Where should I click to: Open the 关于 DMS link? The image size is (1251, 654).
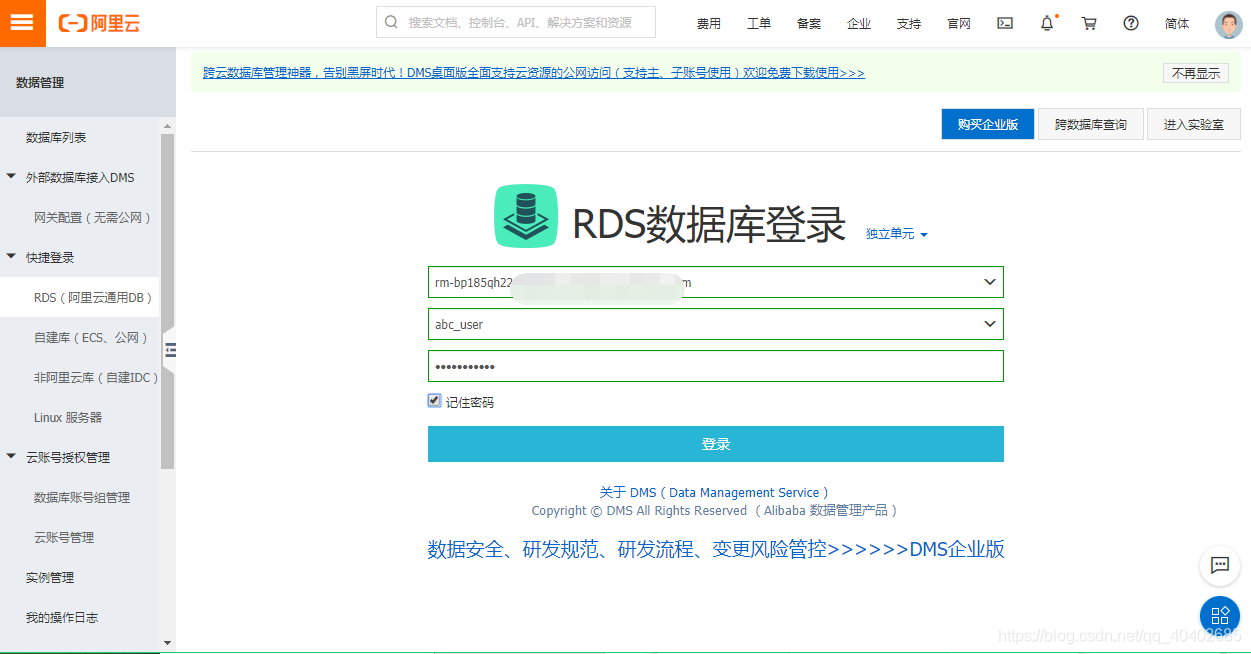pos(714,492)
